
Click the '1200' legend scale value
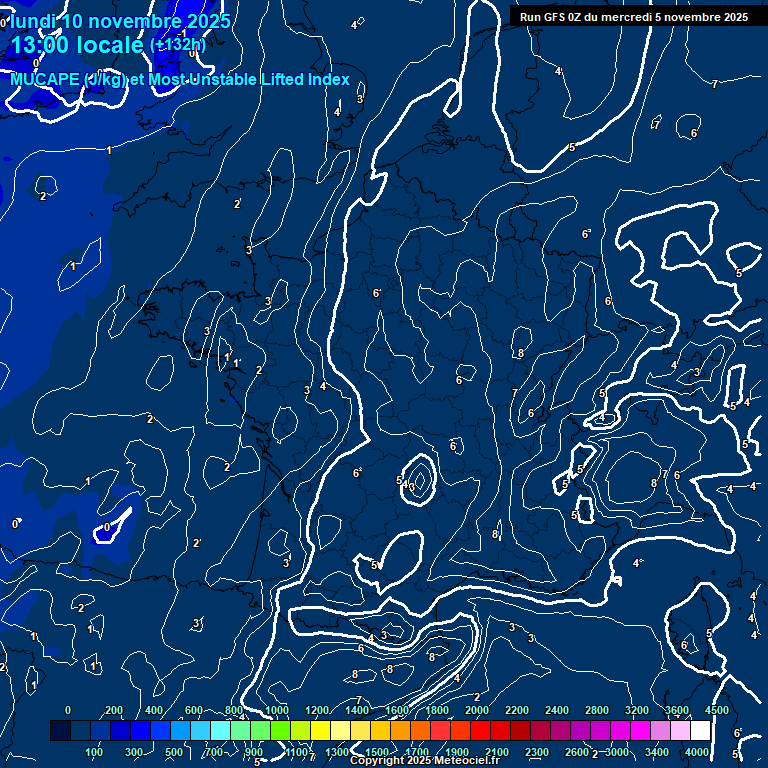pos(317,710)
